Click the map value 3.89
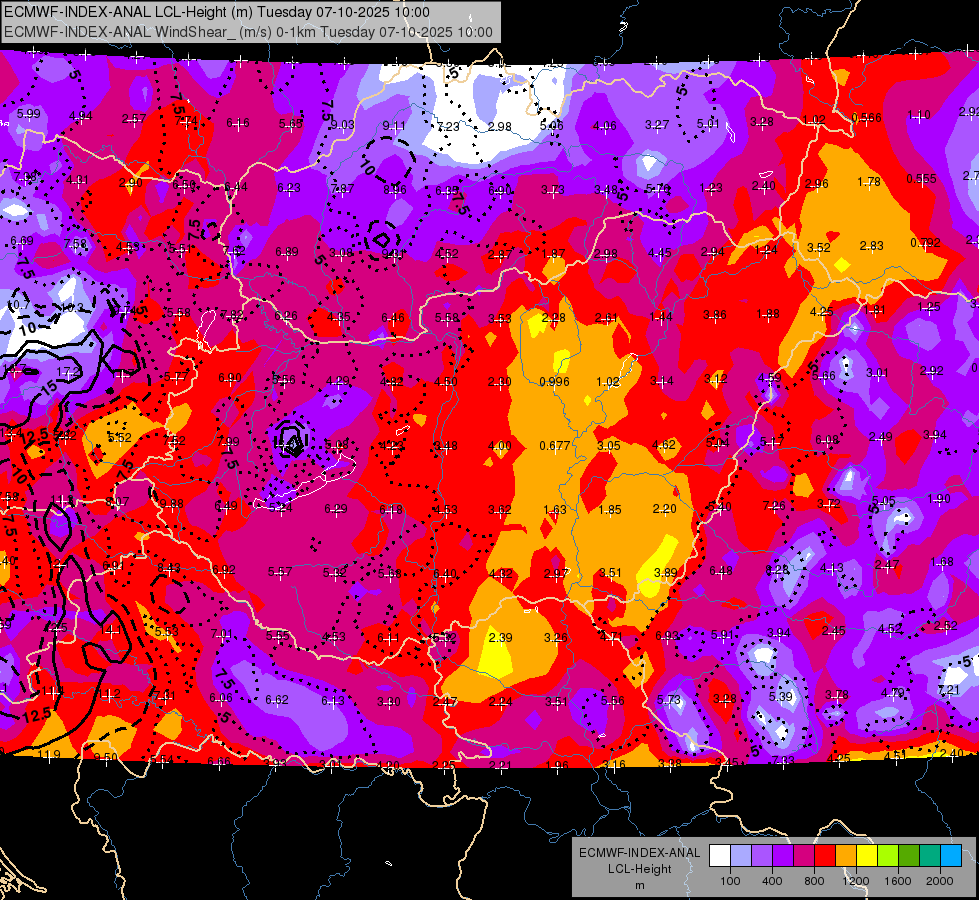 (666, 573)
